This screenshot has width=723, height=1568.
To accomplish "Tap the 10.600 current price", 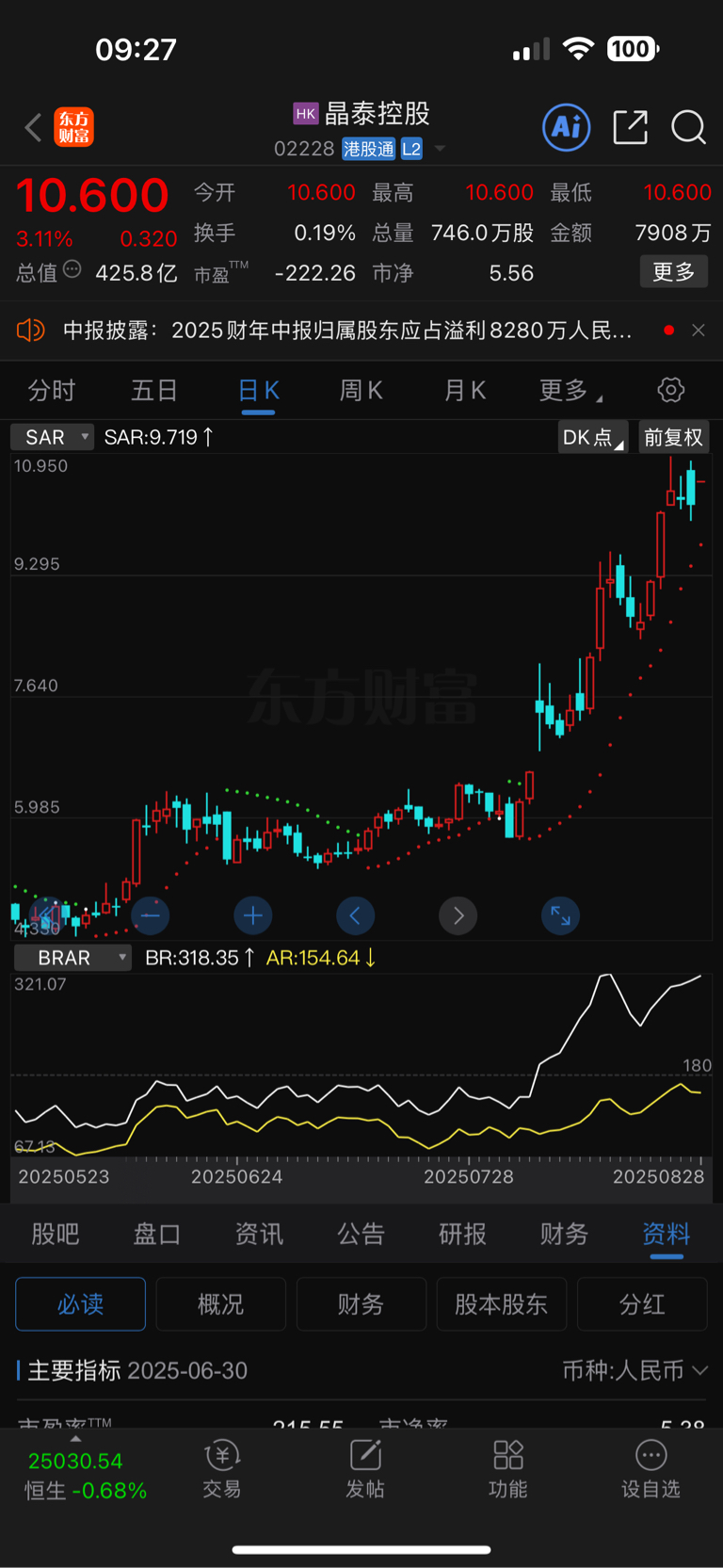I will pos(92,195).
